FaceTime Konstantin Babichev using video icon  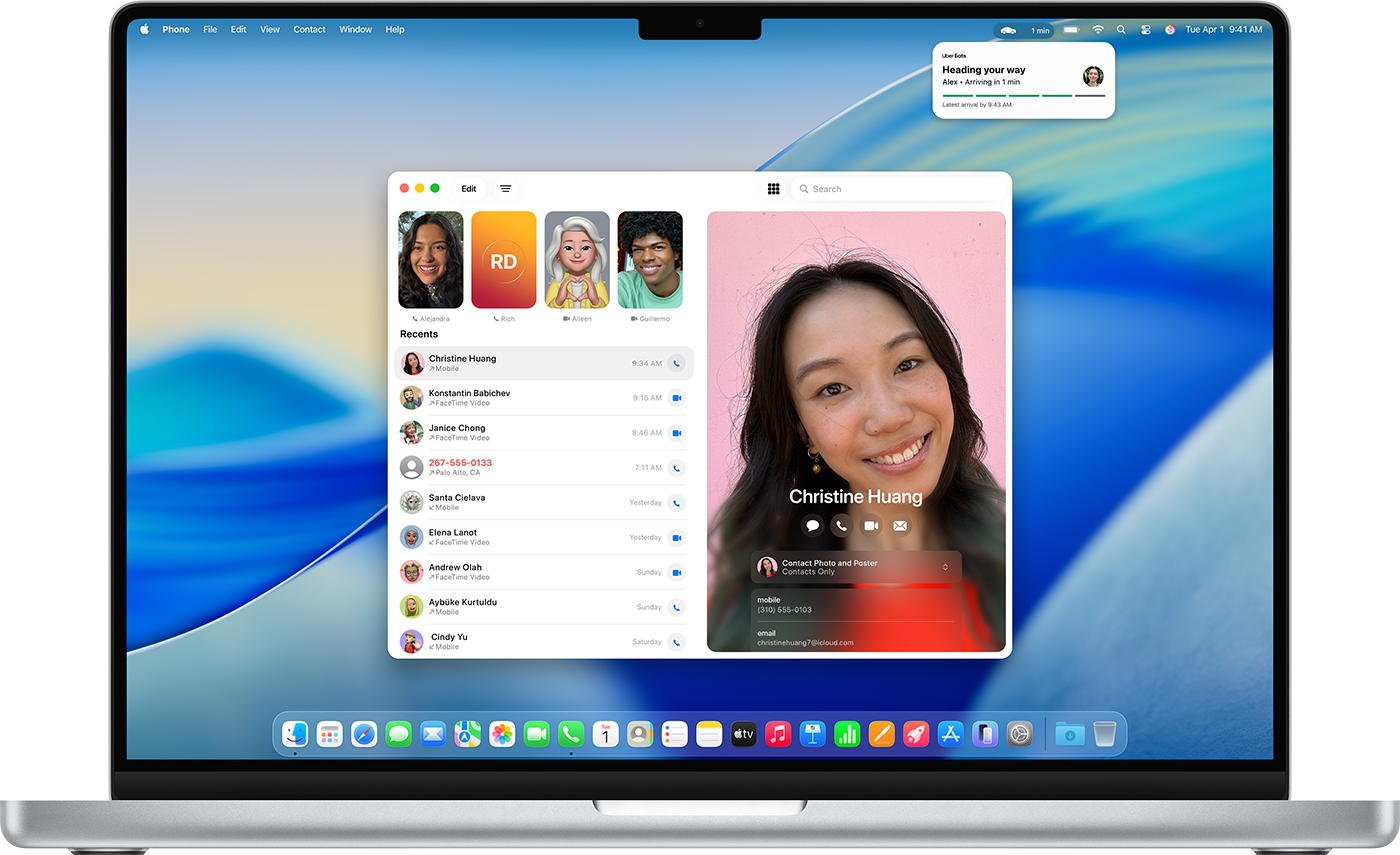676,398
